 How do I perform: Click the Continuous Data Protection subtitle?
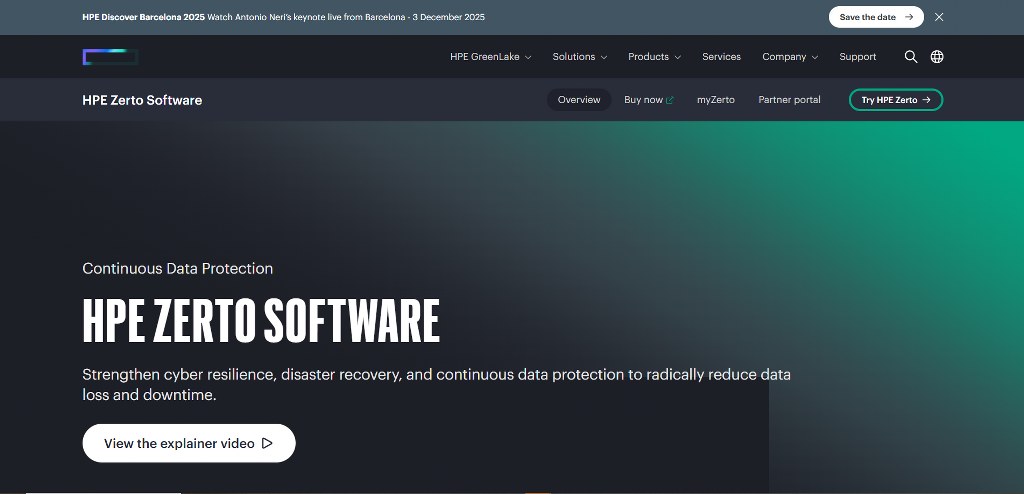point(178,269)
